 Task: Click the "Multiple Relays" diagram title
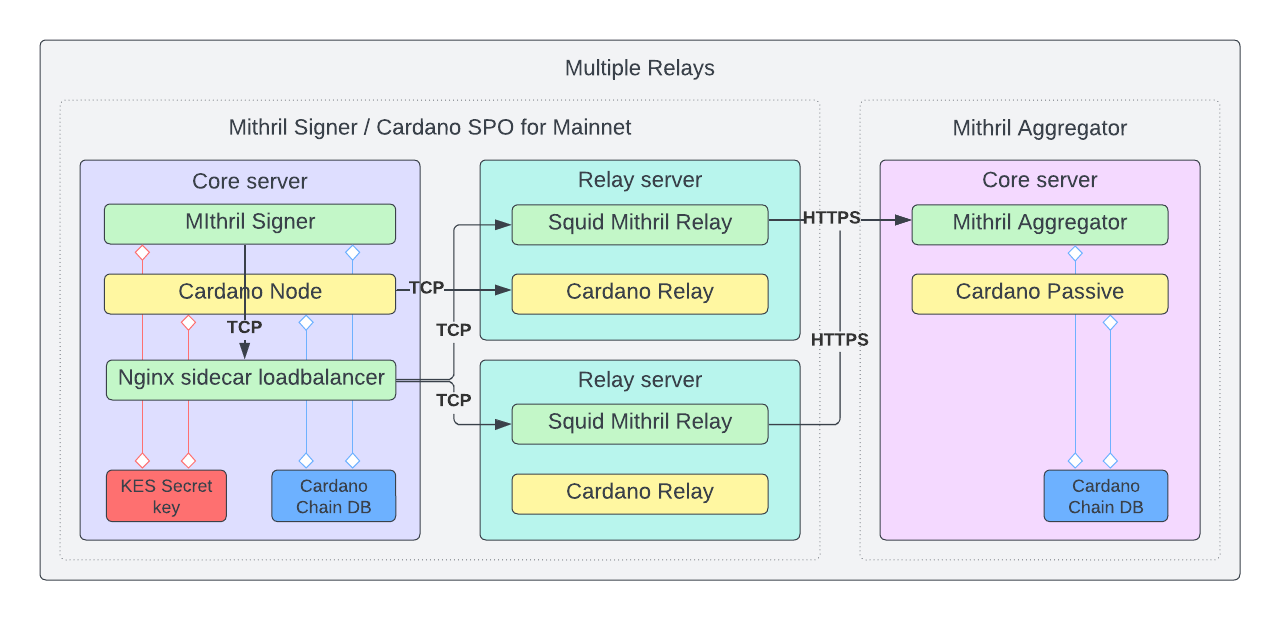point(640,69)
